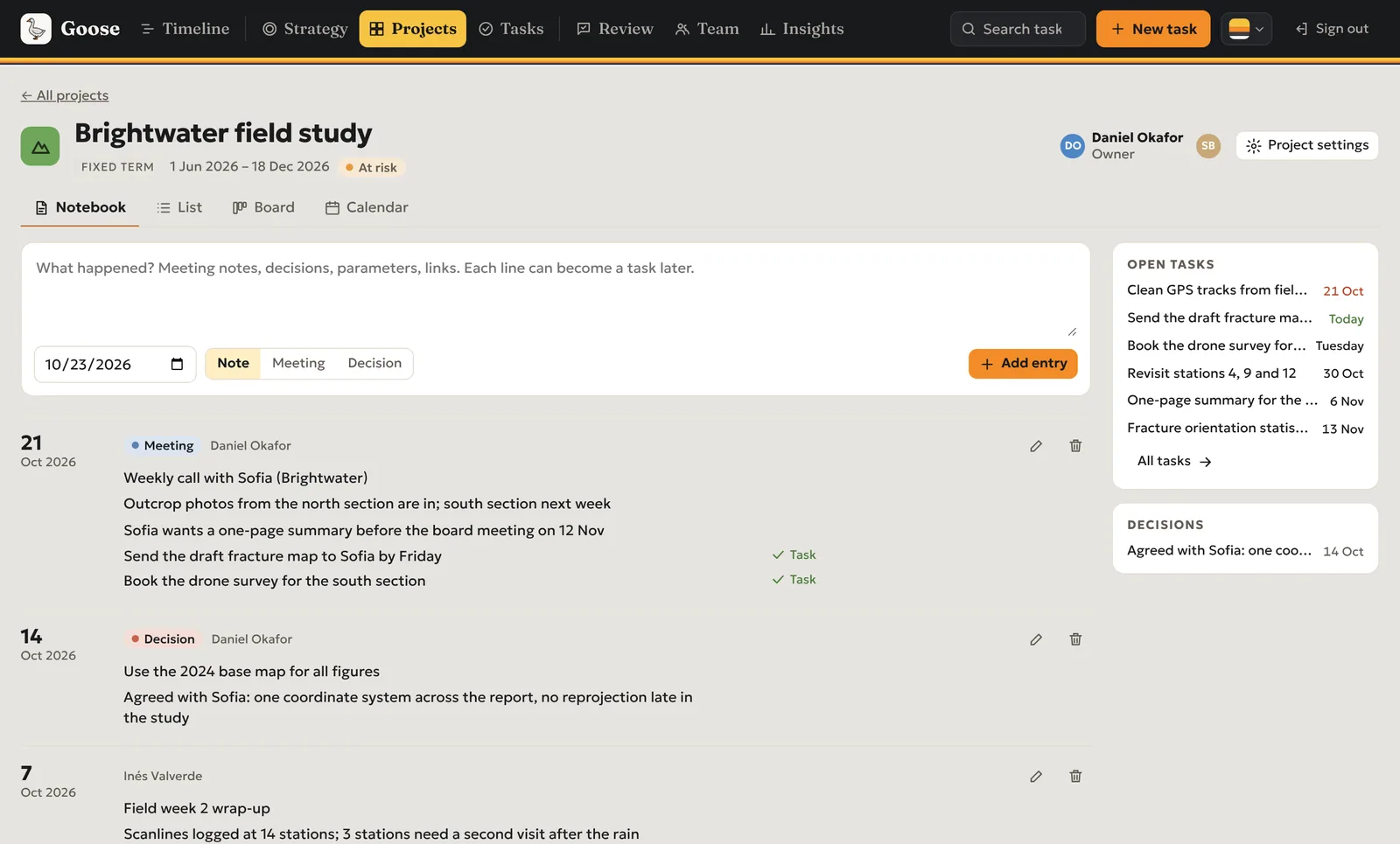1400x844 pixels.
Task: Sign out of Goose
Action: point(1332,29)
